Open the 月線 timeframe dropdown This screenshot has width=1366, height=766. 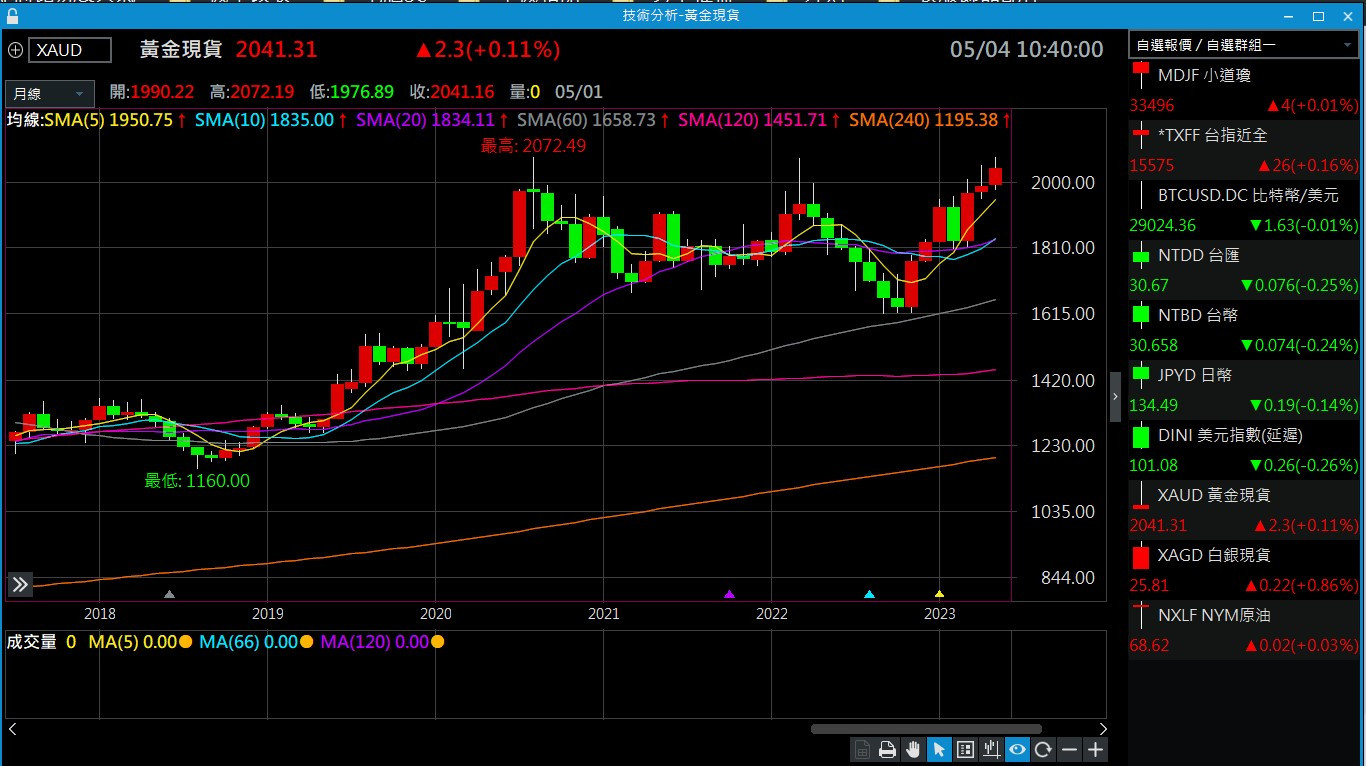(x=50, y=94)
